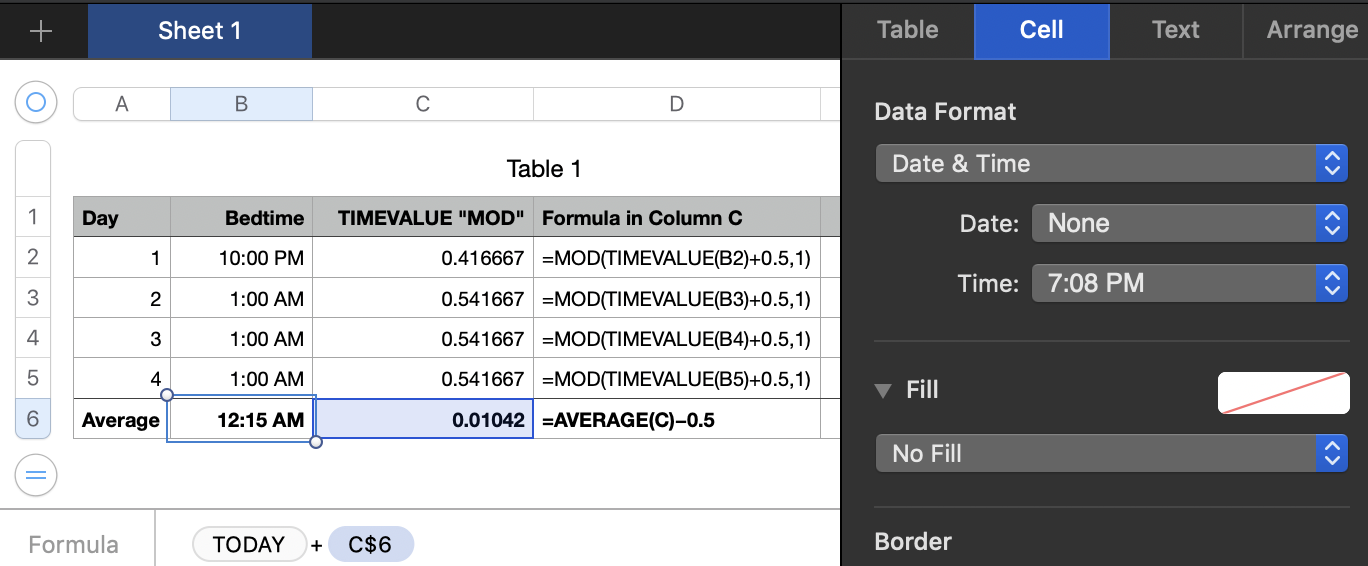Open the No Fill type dropdown

[x=1111, y=454]
